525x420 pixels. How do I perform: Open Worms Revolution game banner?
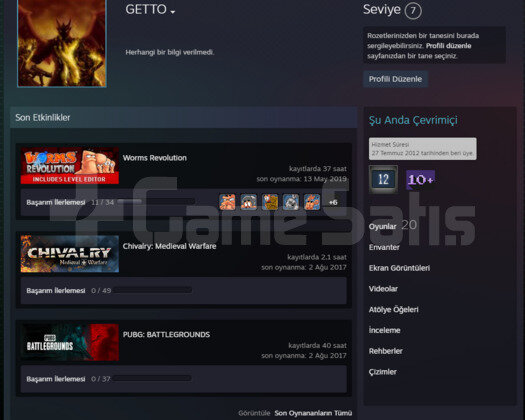click(x=70, y=165)
